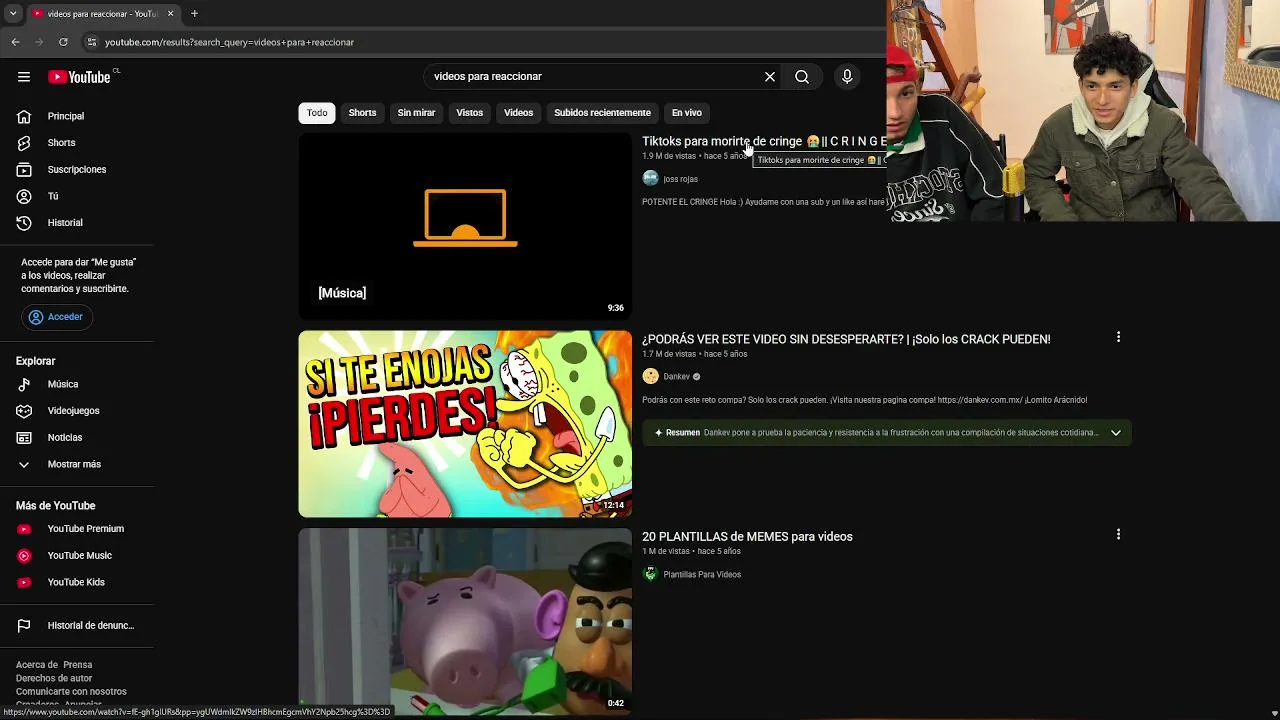Click the description starting "Podrás con este reto compa?"

(x=865, y=400)
